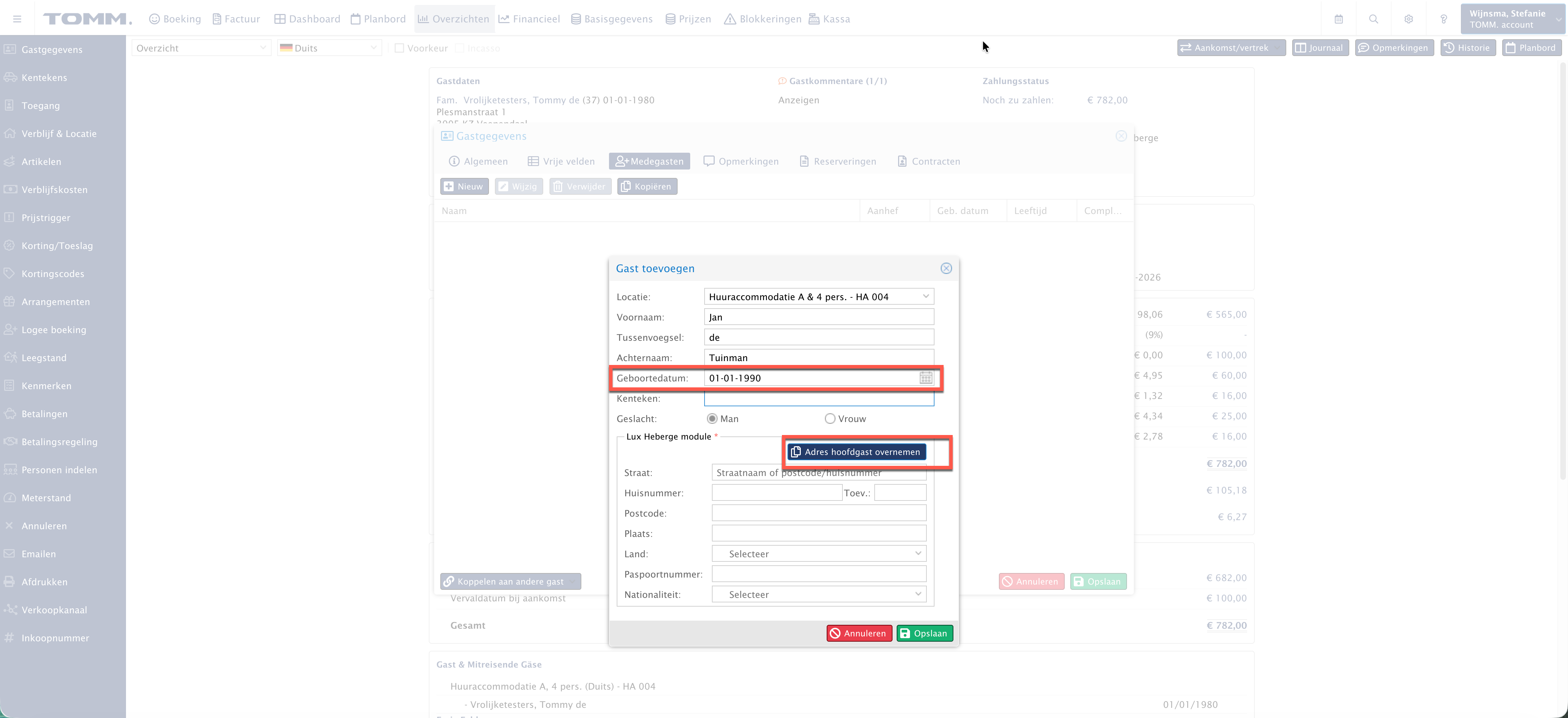
Task: Switch to the Medegasten tab
Action: [649, 161]
